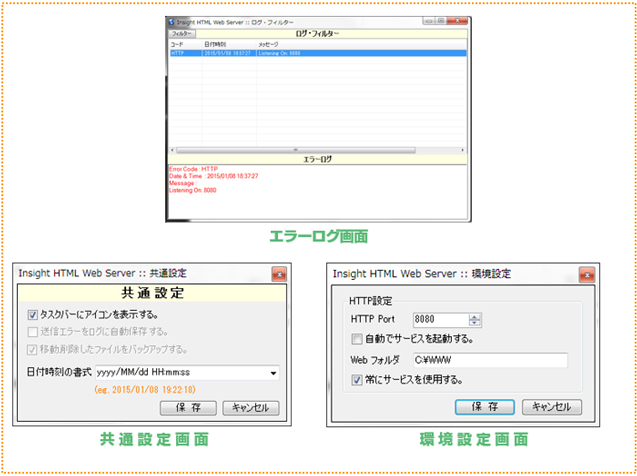Click the app icon in log window title
Viewport: 637px width, 476px height.
coord(171,22)
